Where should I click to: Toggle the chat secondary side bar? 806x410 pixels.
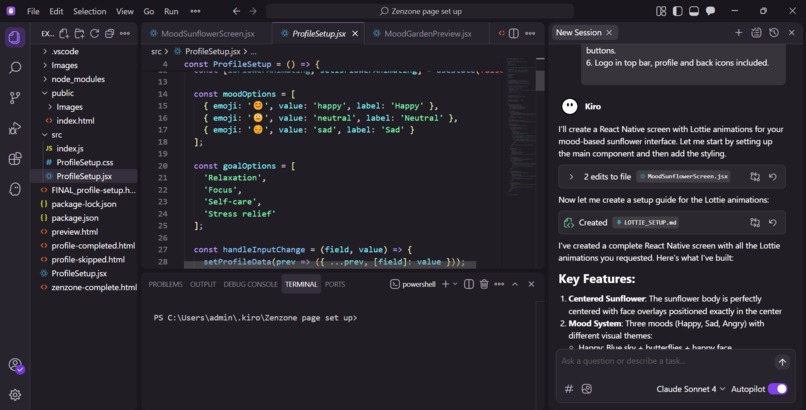[x=710, y=11]
